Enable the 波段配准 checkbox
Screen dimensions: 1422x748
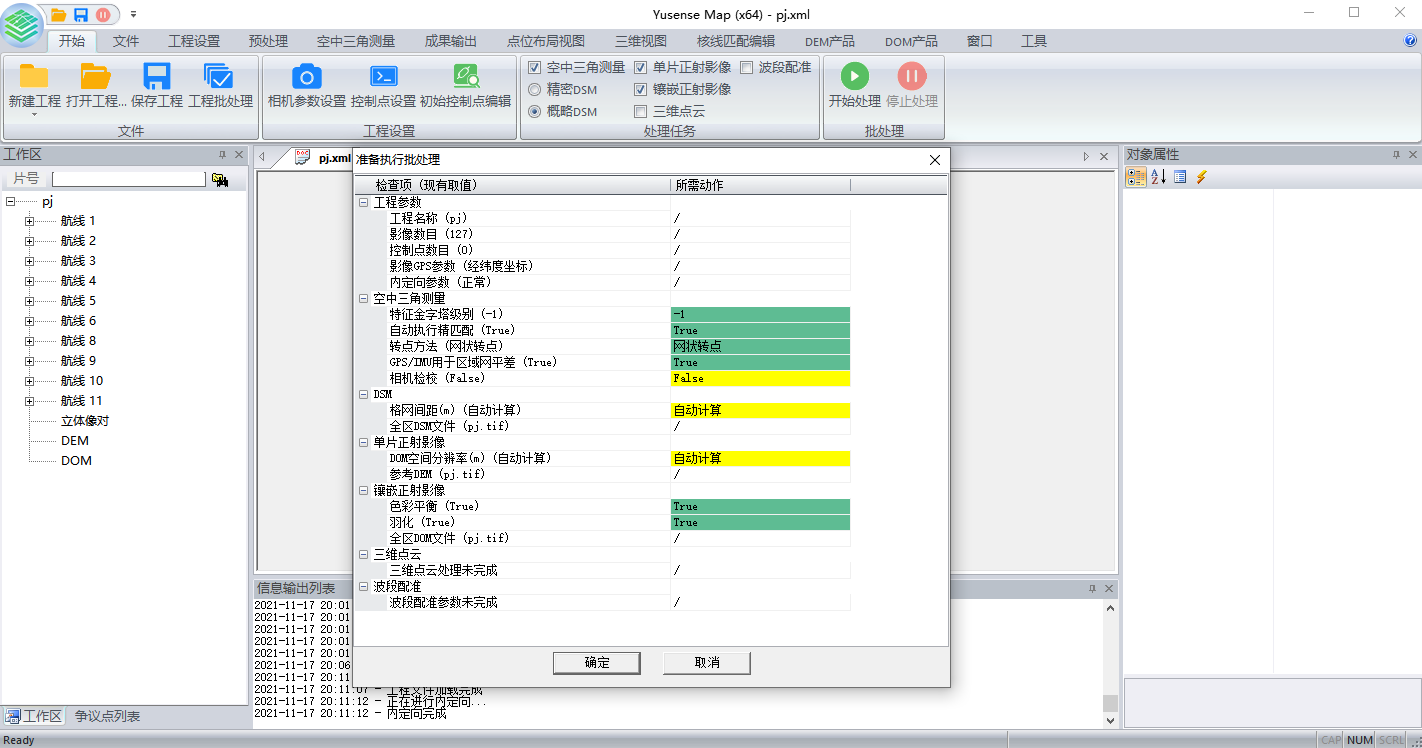coord(746,67)
